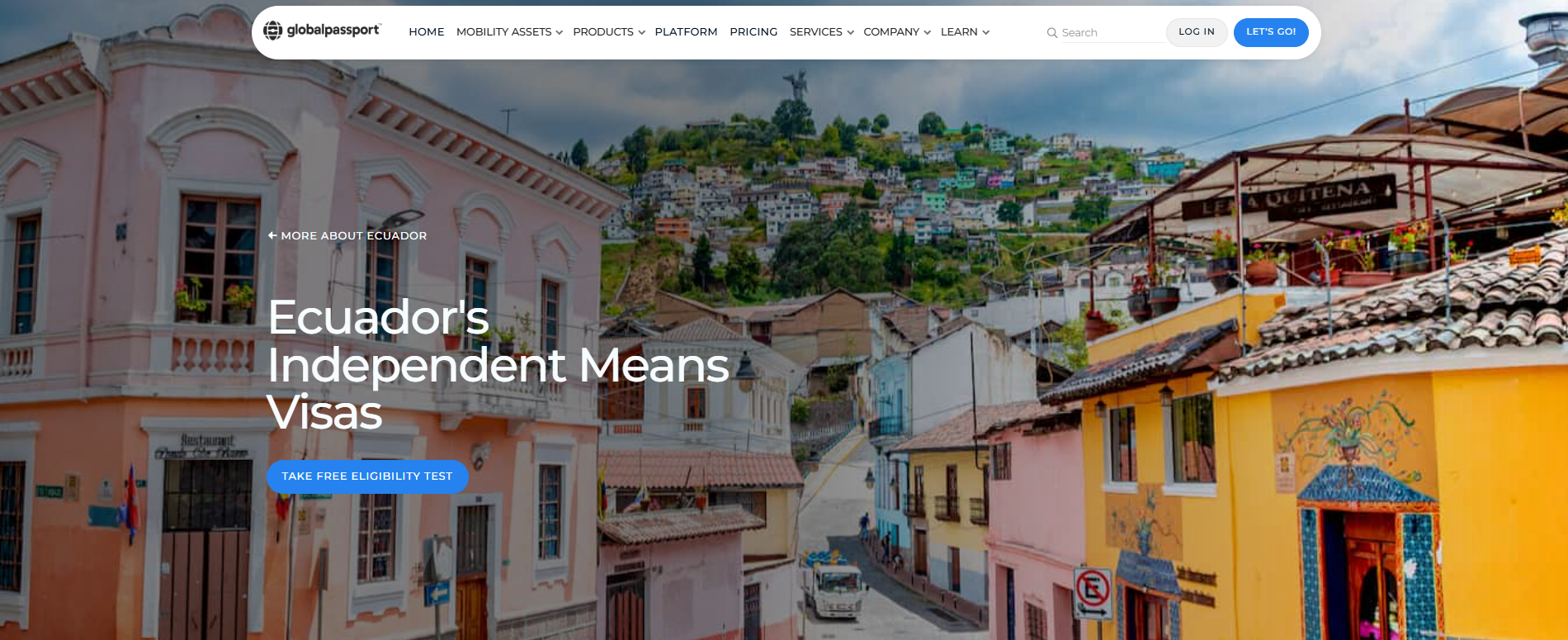
Task: Click the Let's Go! button
Action: pos(1271,32)
